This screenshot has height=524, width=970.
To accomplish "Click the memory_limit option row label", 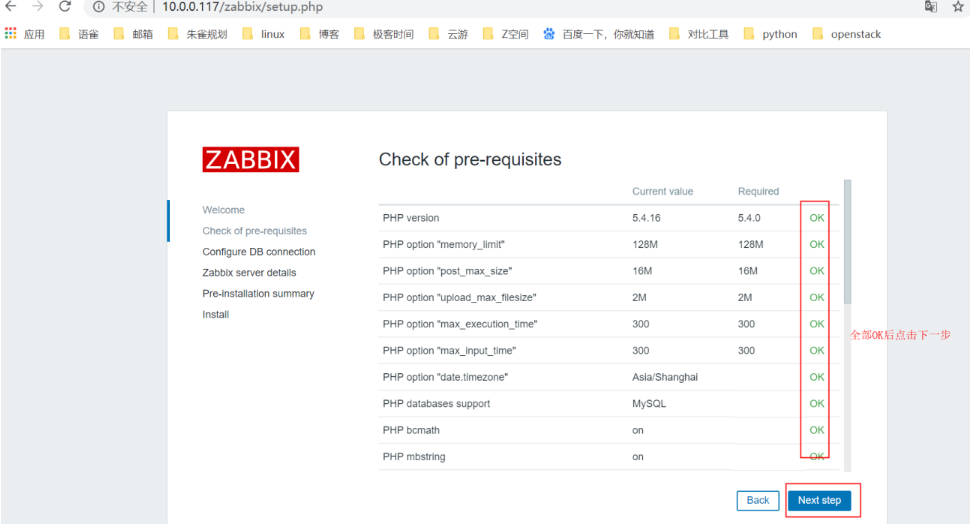I will [444, 244].
